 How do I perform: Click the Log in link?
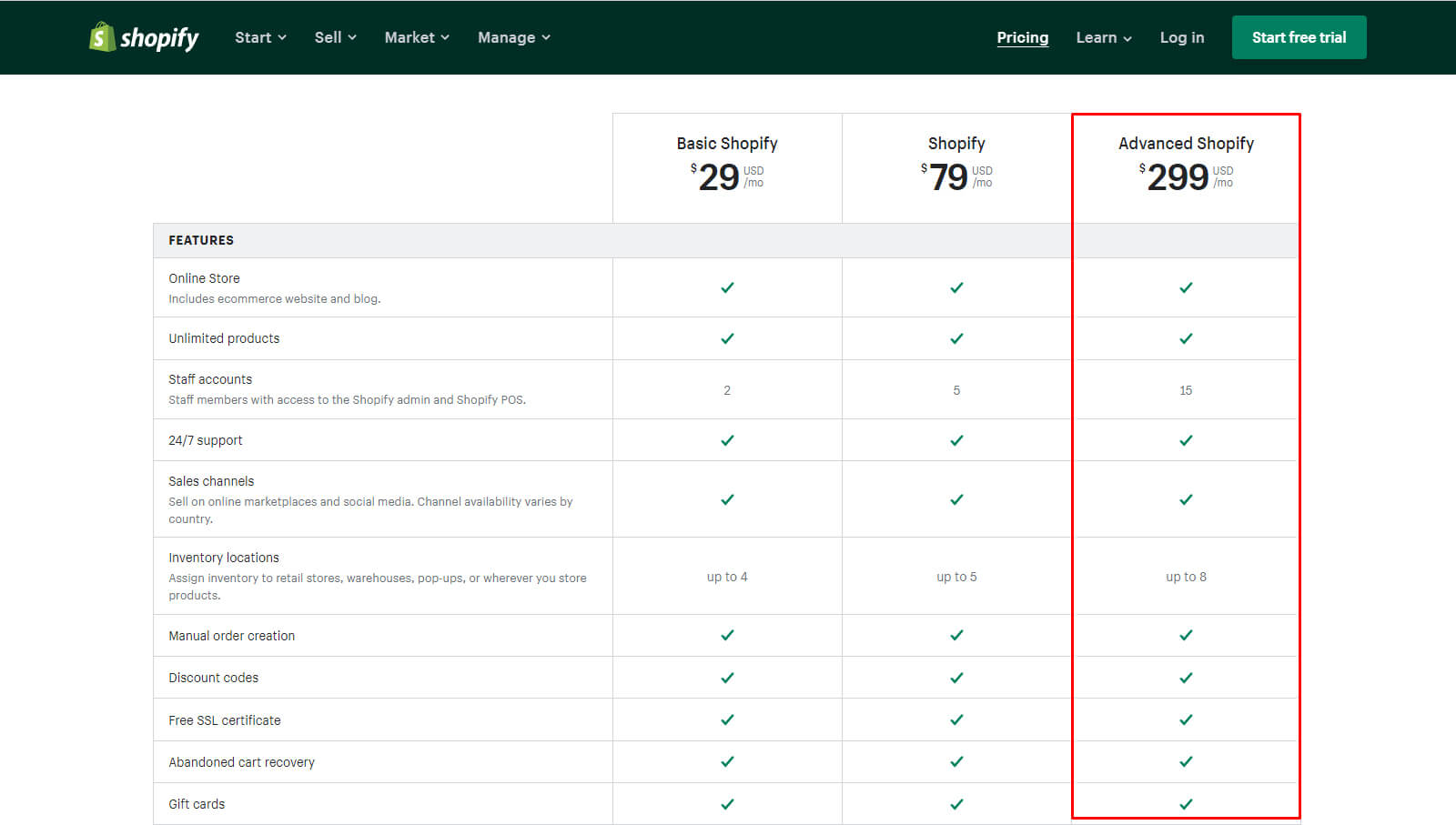point(1182,37)
